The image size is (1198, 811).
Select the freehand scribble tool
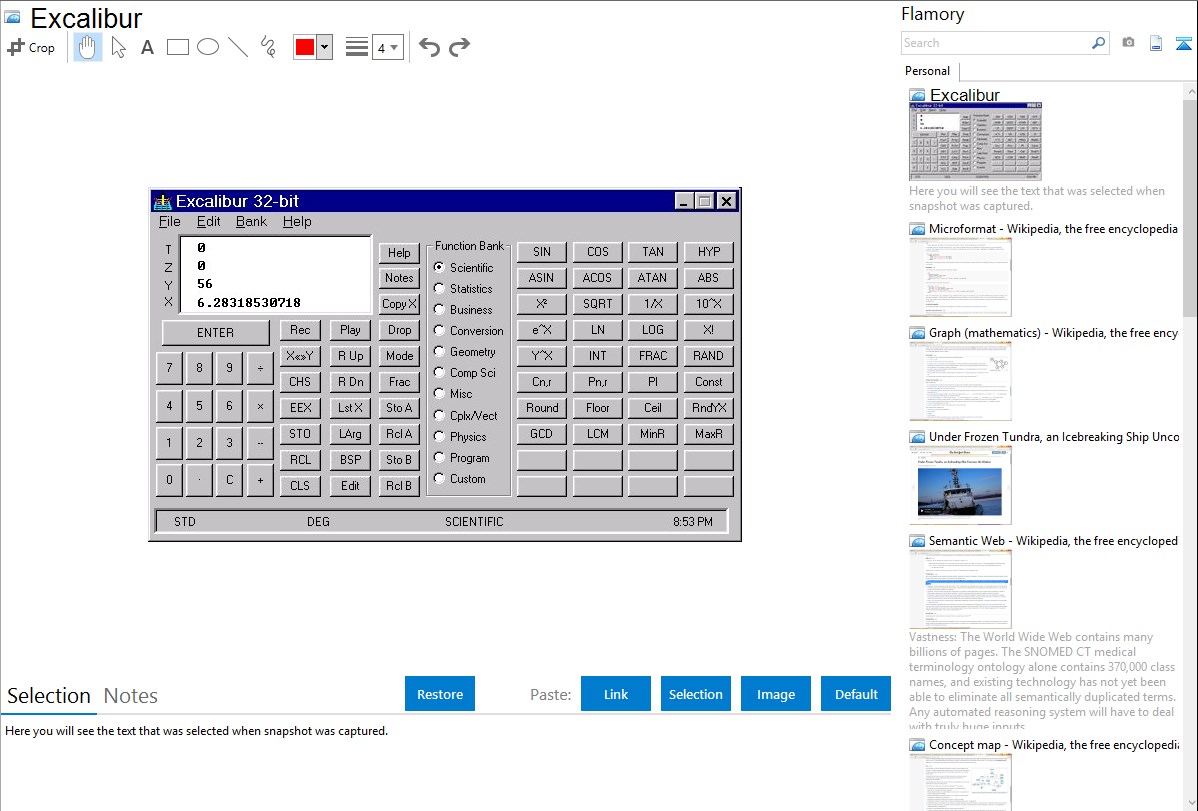point(268,47)
